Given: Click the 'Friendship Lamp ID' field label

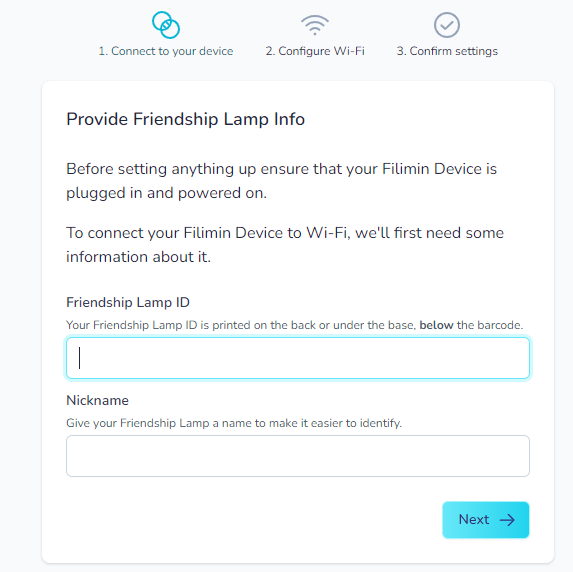Looking at the screenshot, I should click(128, 303).
